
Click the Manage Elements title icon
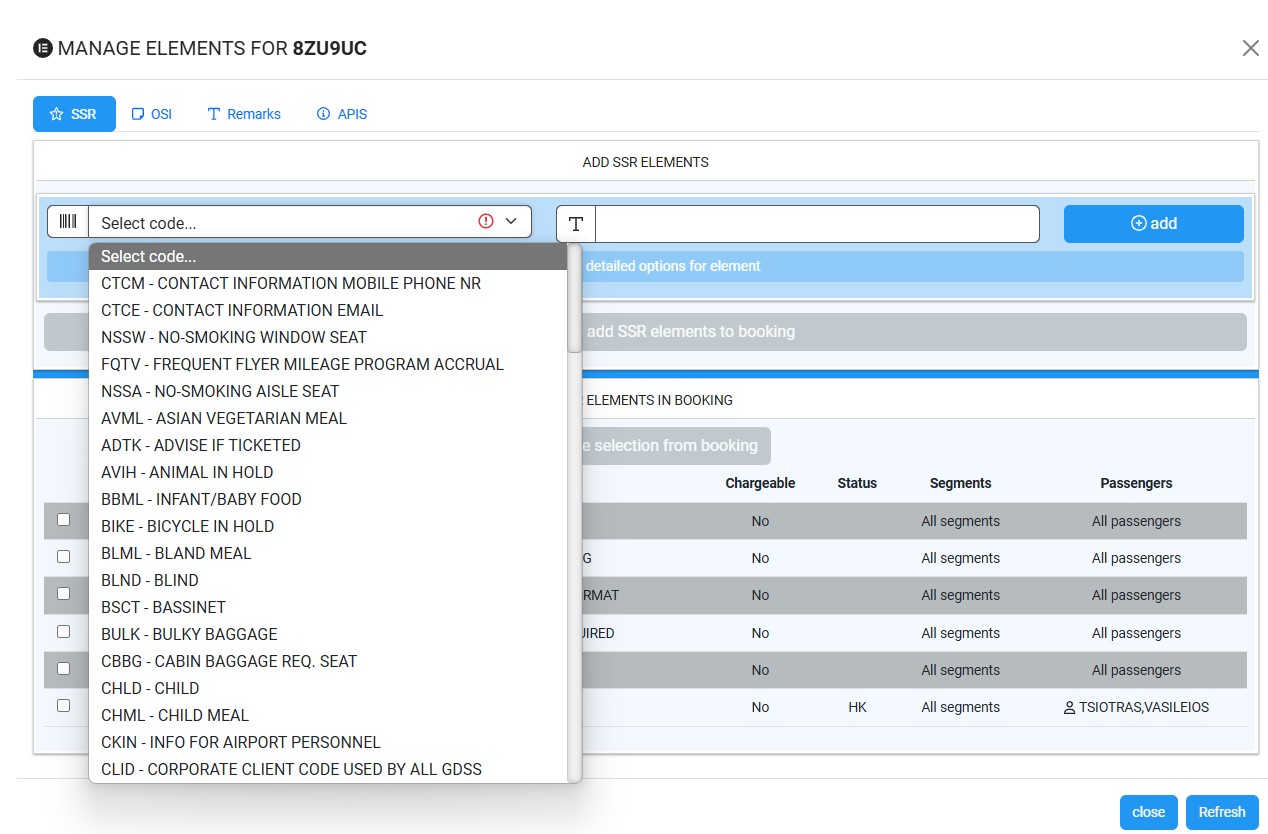point(42,48)
